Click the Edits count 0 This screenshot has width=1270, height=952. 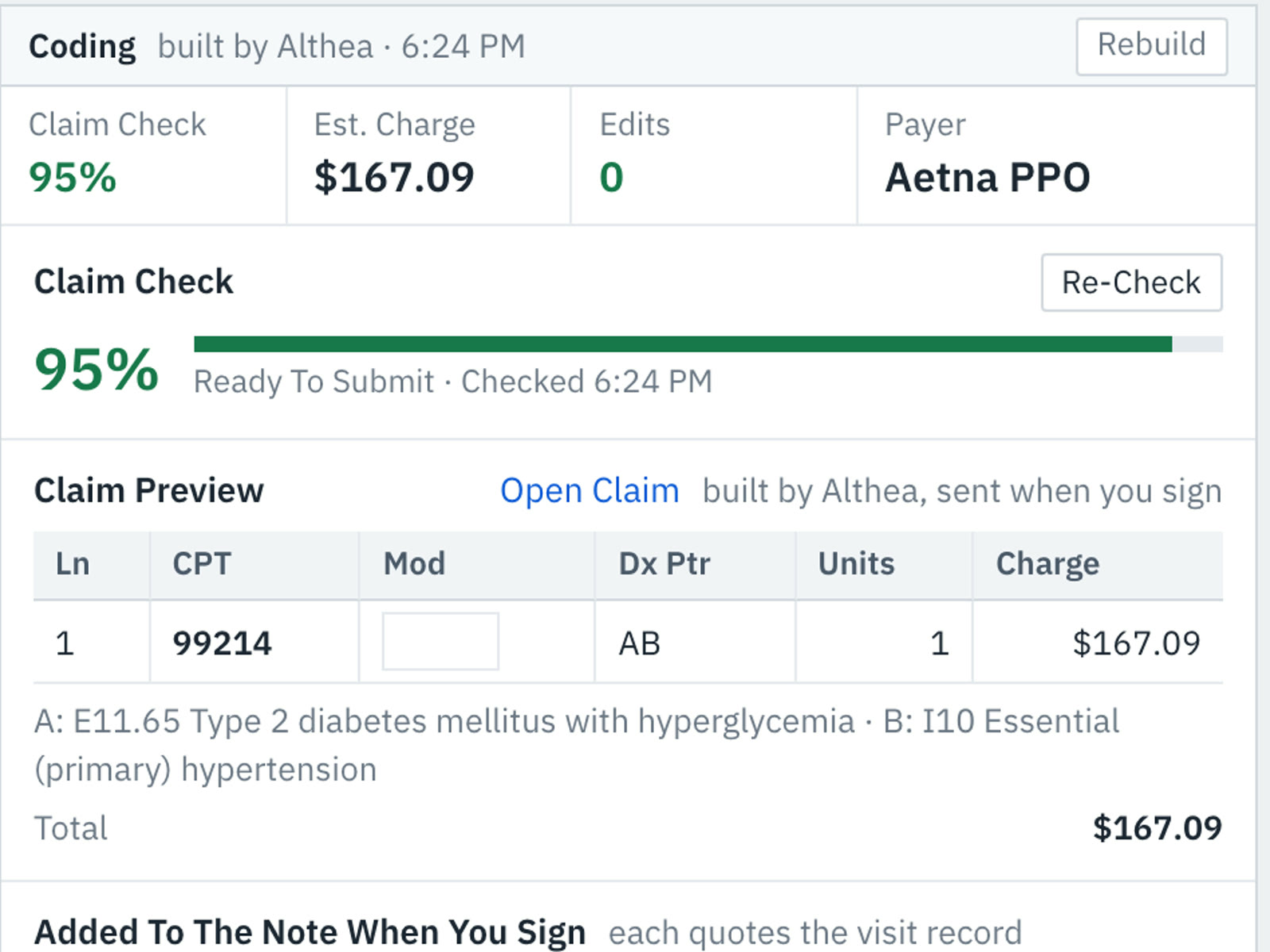click(611, 177)
